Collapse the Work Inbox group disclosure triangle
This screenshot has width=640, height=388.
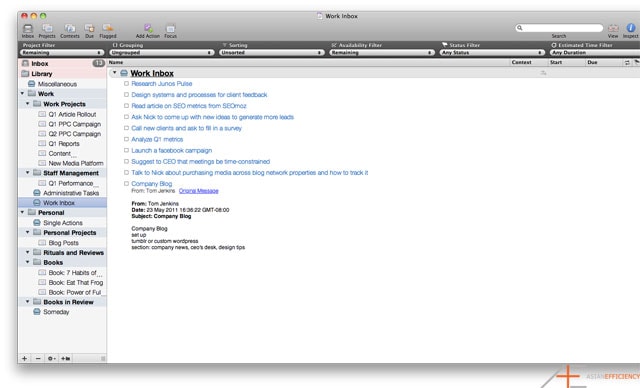115,73
